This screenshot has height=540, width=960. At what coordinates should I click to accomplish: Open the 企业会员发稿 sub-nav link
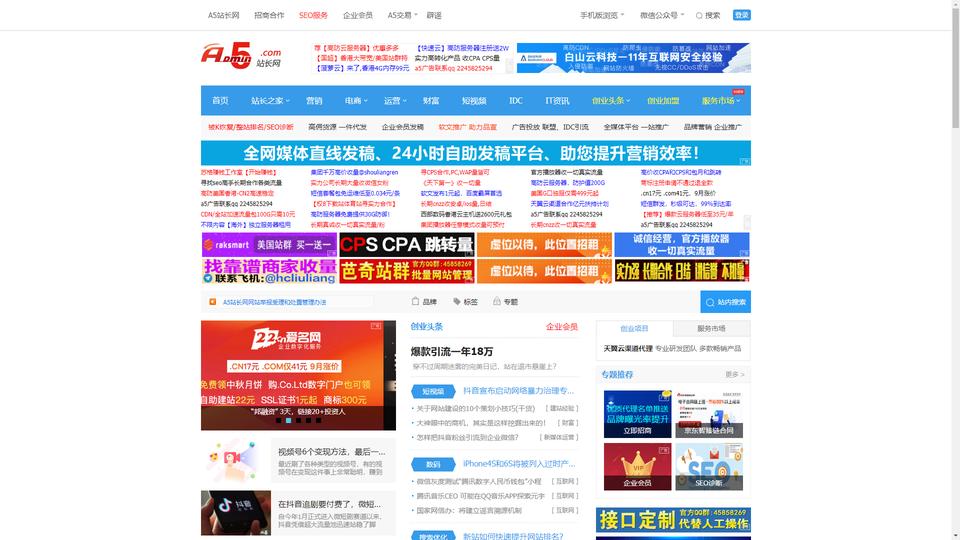pos(403,127)
